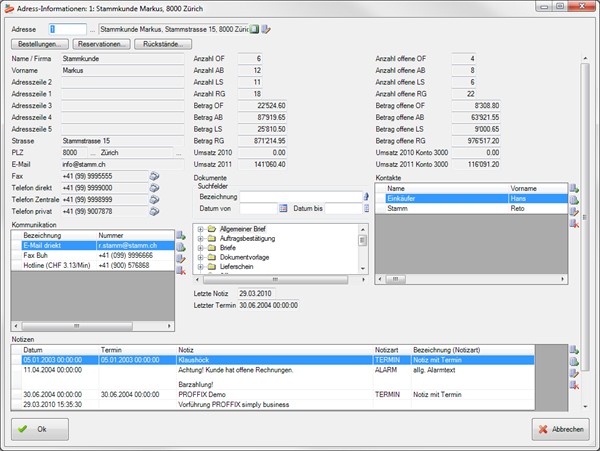Open the Bestellungen dialog
The image size is (600, 451).
tap(41, 45)
